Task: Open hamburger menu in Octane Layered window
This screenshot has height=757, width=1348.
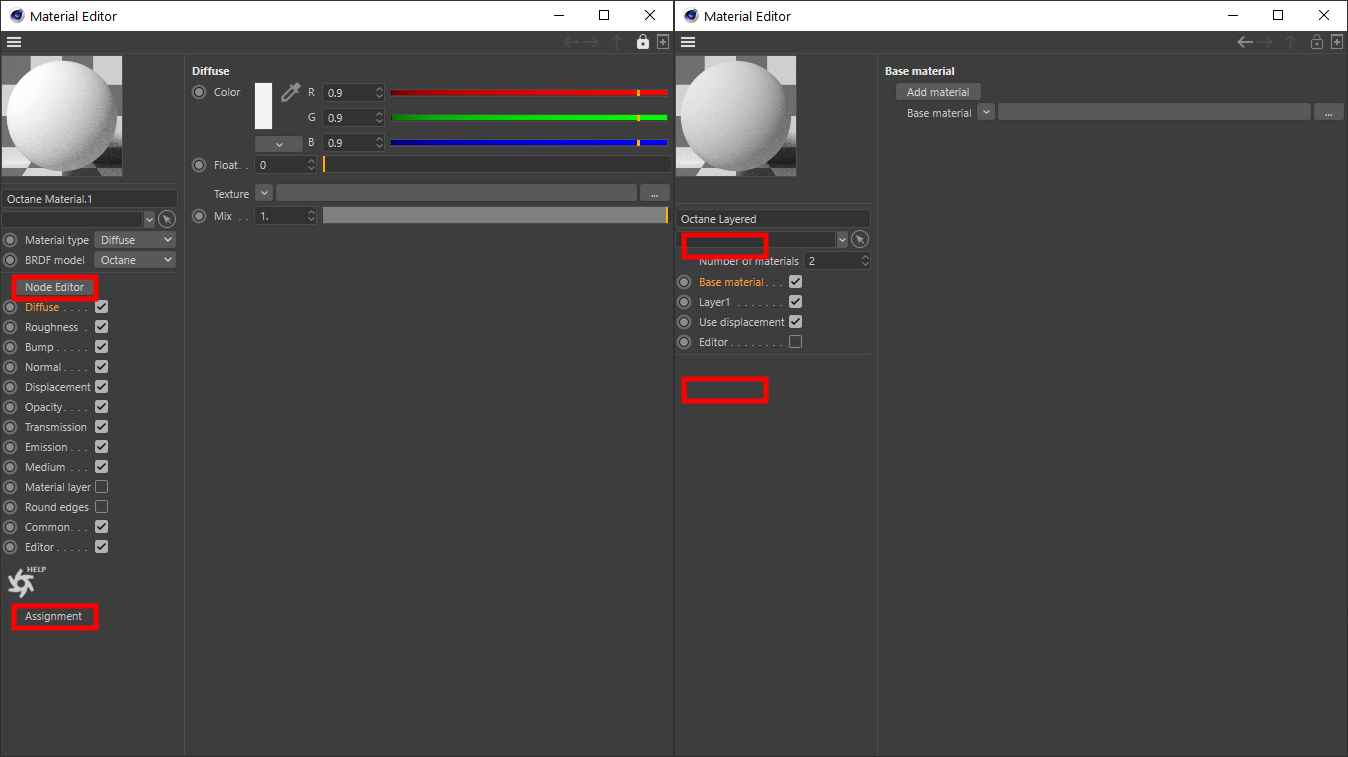Action: [x=688, y=42]
